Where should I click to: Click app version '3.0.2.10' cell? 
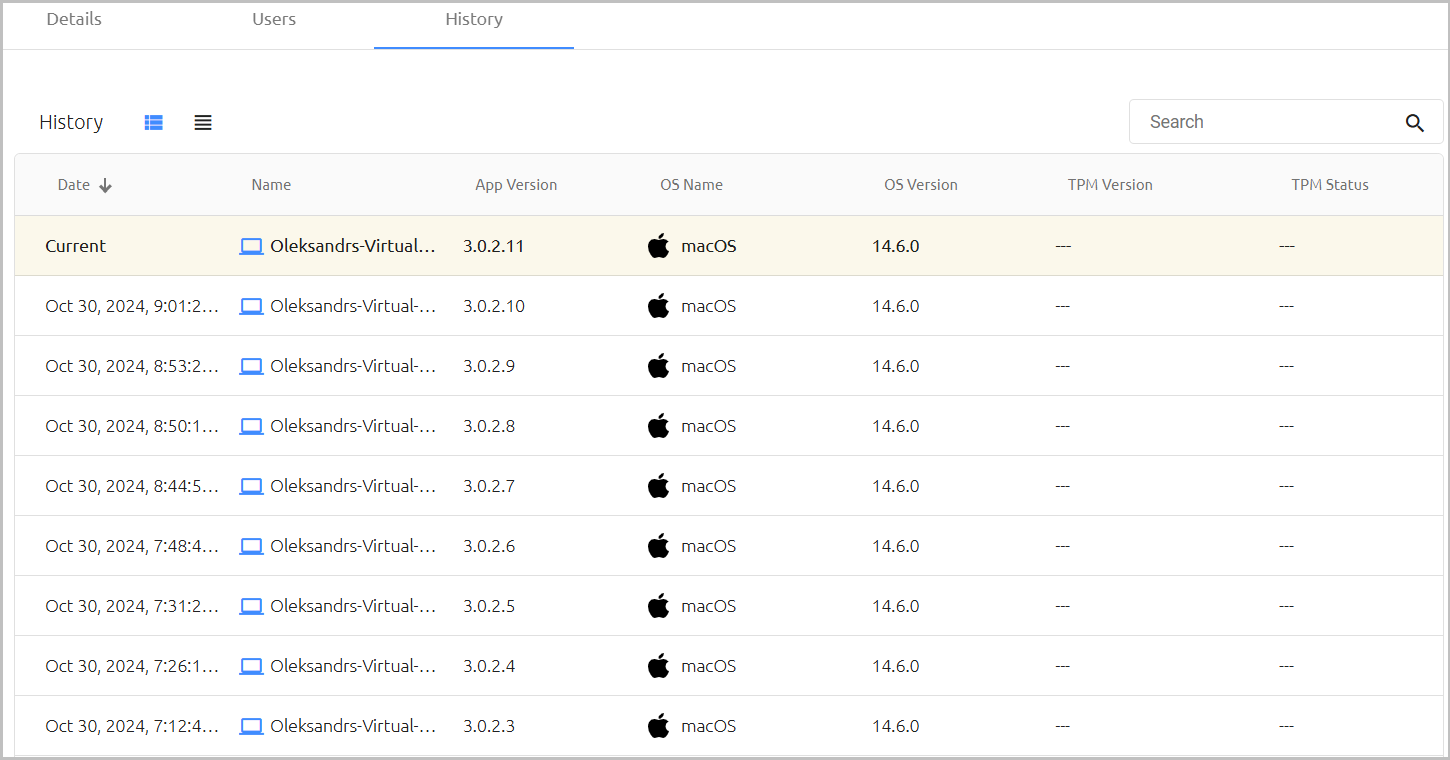tap(493, 306)
